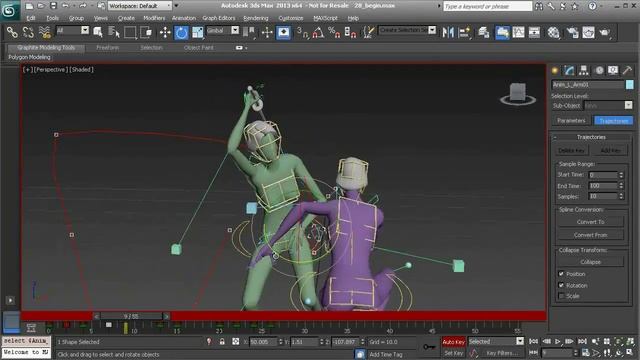Toggle the 3D Snaps icon
The image size is (640, 360).
302,32
